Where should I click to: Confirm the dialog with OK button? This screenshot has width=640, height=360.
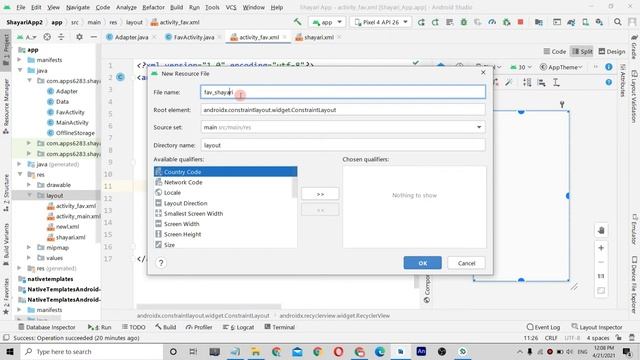(422, 263)
